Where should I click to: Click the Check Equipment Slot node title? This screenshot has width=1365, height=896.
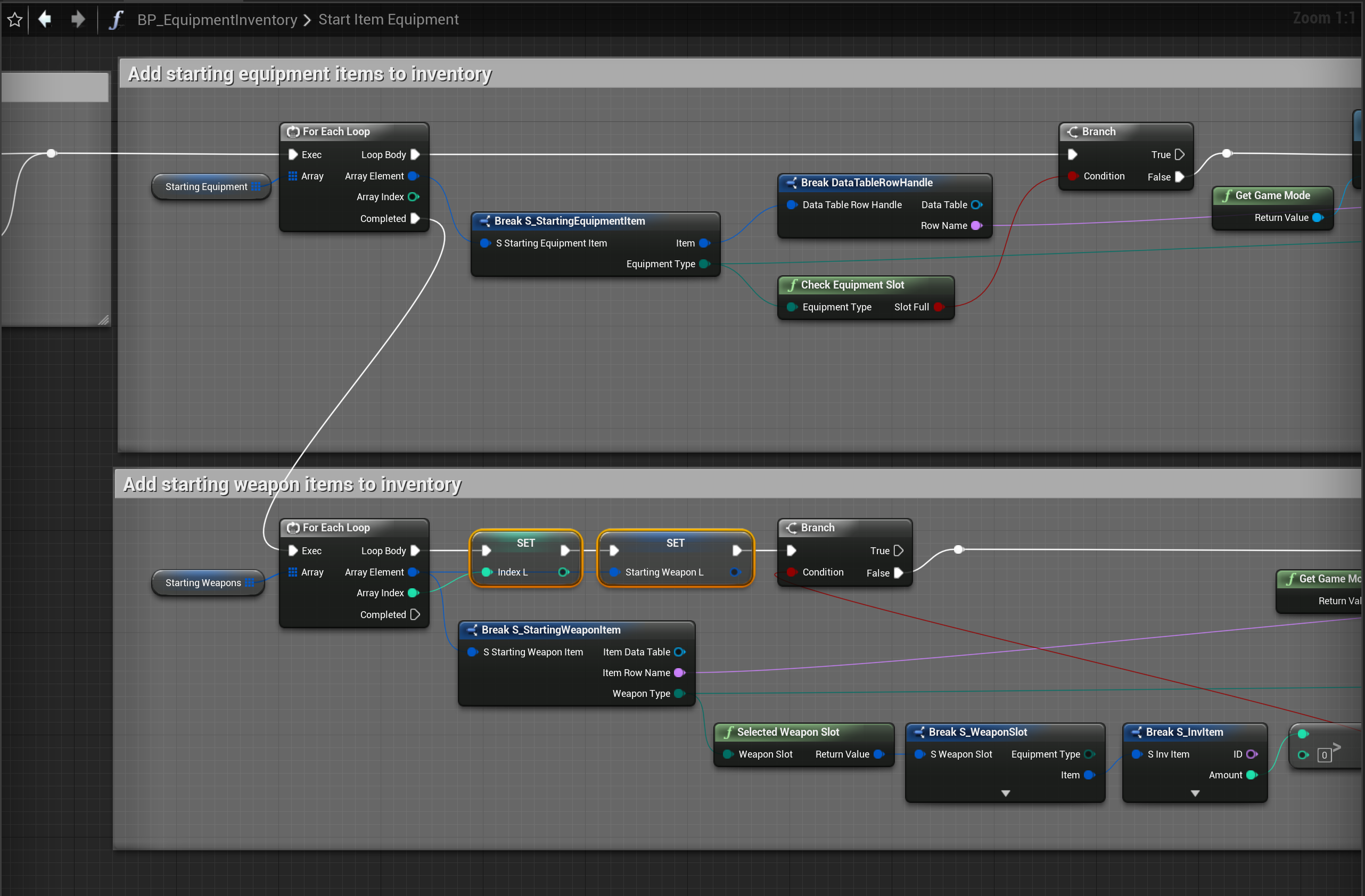852,284
